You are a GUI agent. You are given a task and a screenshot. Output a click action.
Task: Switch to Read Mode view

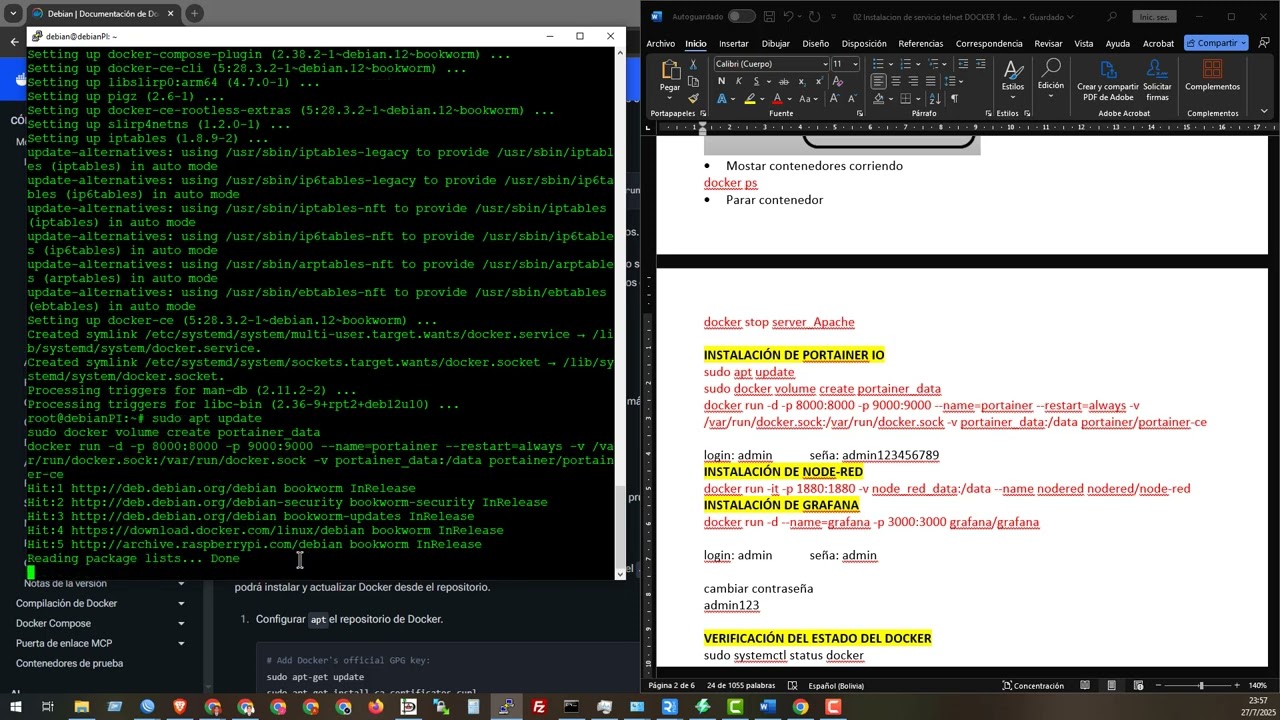(x=1085, y=686)
